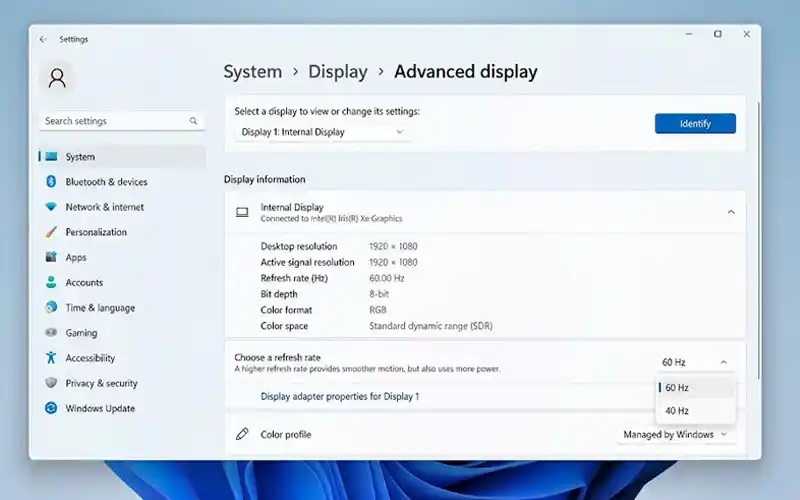Click the System monitor icon in sidebar

point(51,157)
